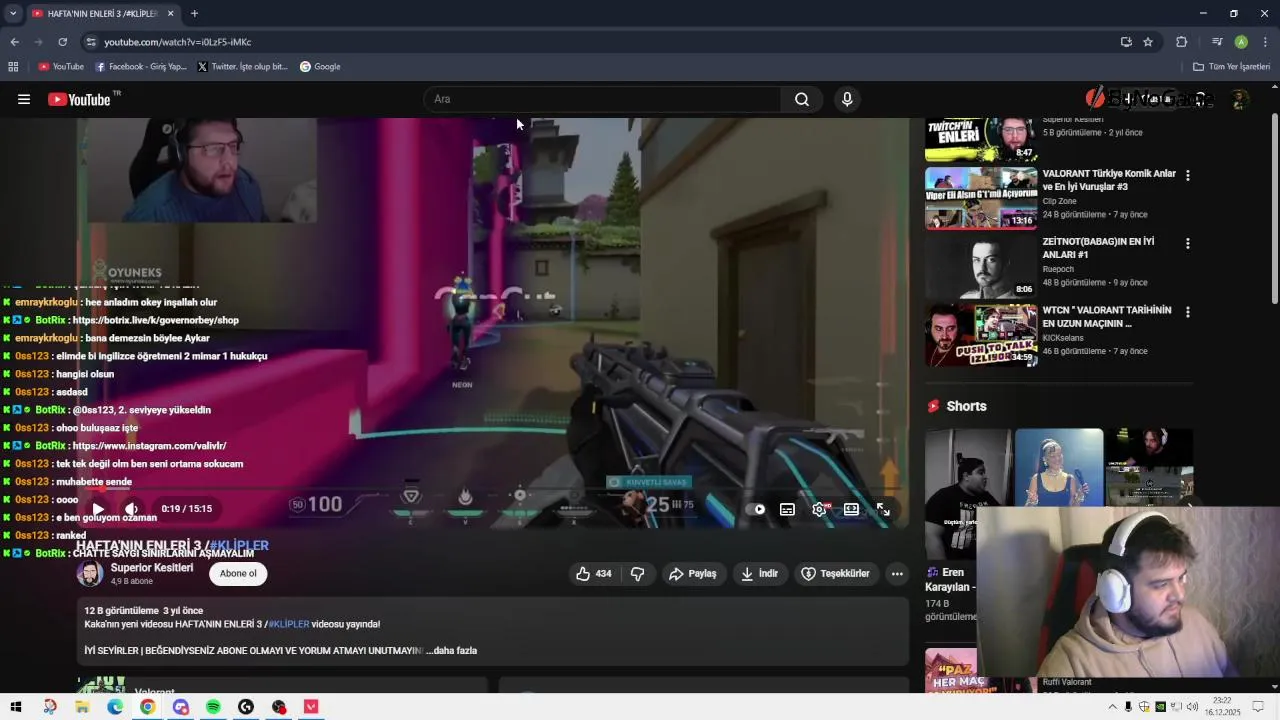
Task: Open the YouTube hamburger guide menu
Action: pyautogui.click(x=24, y=99)
